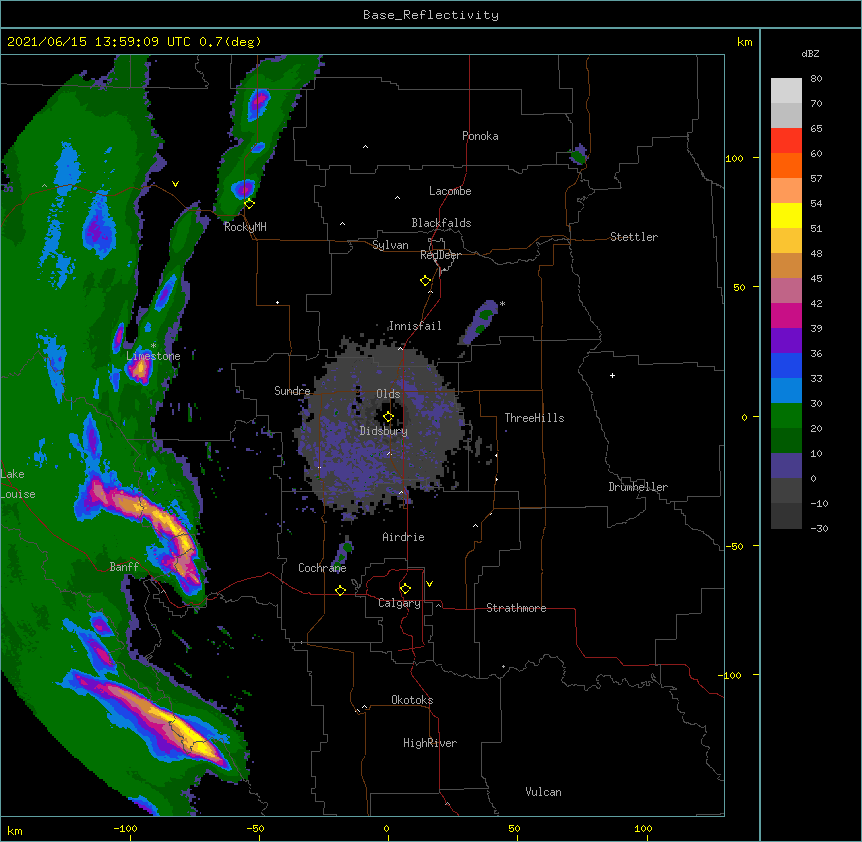The height and width of the screenshot is (842, 862).
Task: Click the Innisfail town label
Action: click(x=415, y=326)
